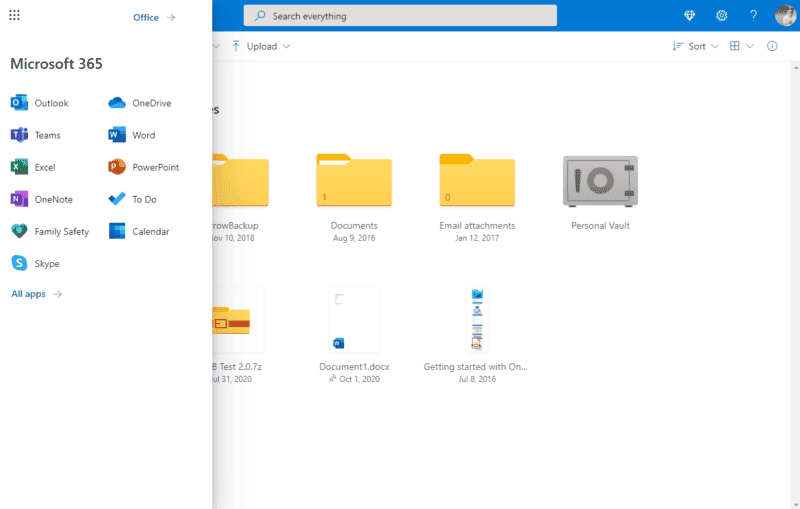Click the sort order icon
Image resolution: width=800 pixels, height=509 pixels.
678,46
